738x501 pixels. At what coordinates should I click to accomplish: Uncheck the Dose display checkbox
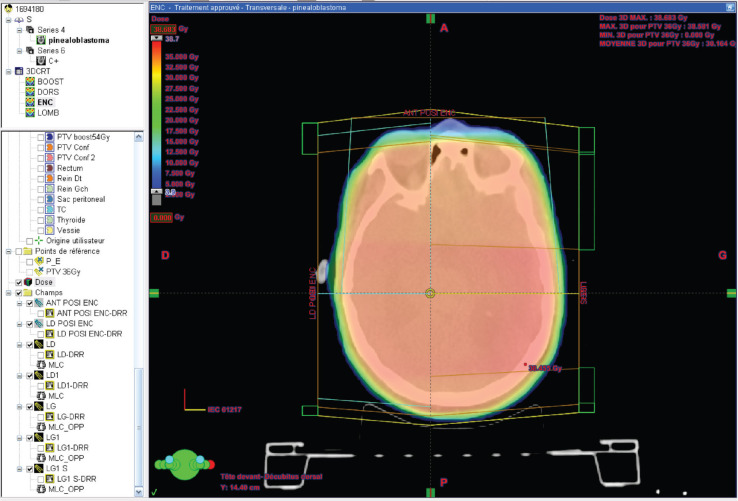click(19, 283)
